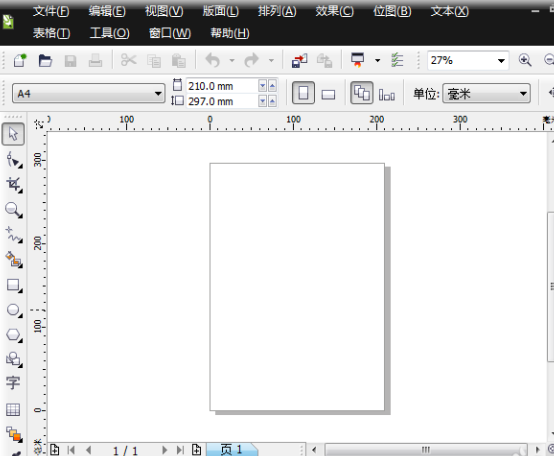Choose the Text tool 字
The image size is (554, 456).
point(13,383)
